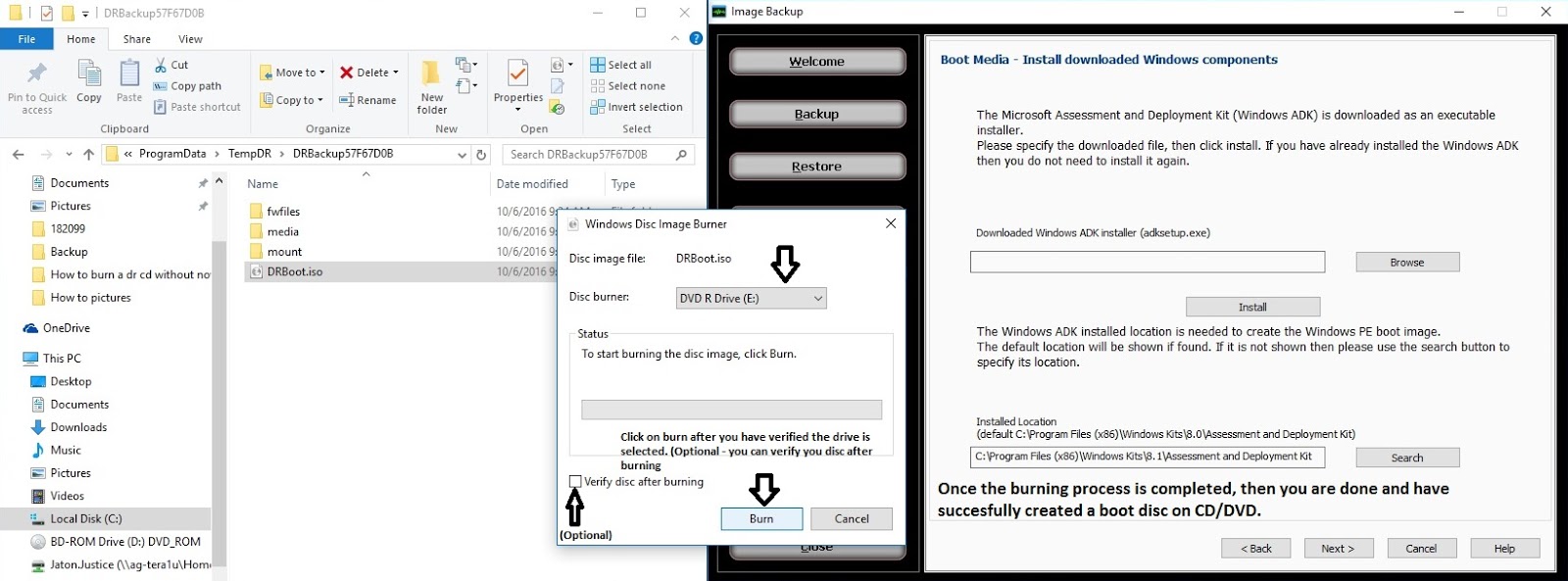Image resolution: width=1568 pixels, height=581 pixels.
Task: Click Help in Image Backup wizard
Action: 1504,549
